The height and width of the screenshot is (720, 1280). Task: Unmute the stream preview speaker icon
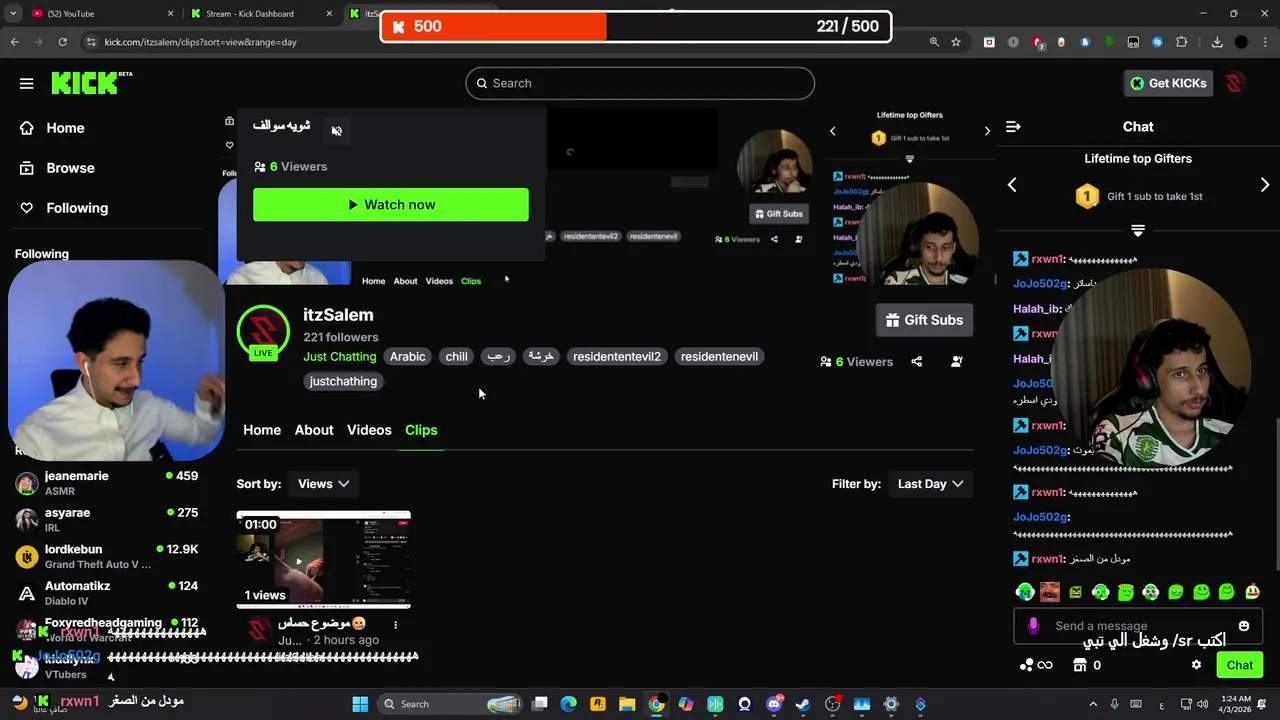point(336,130)
